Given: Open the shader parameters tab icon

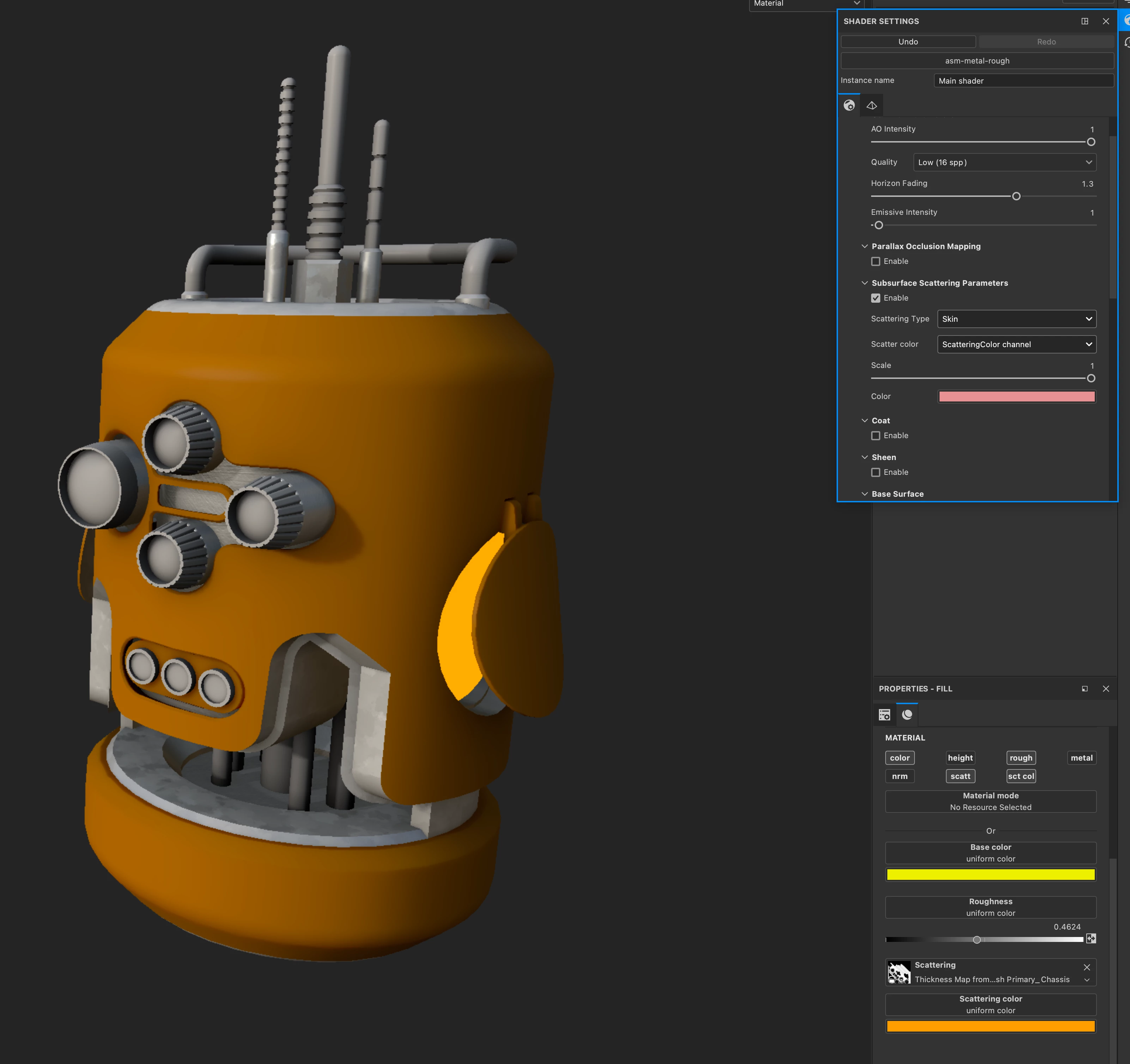Looking at the screenshot, I should [849, 105].
